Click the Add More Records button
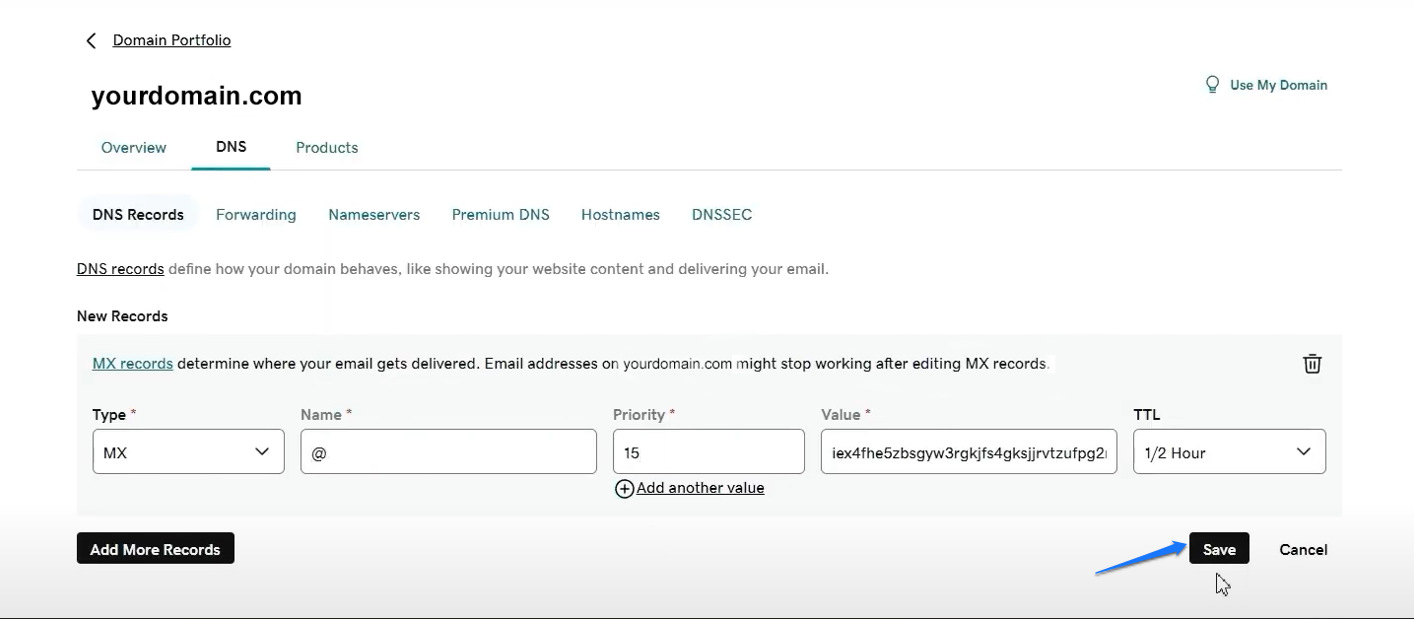This screenshot has width=1414, height=619. (155, 549)
